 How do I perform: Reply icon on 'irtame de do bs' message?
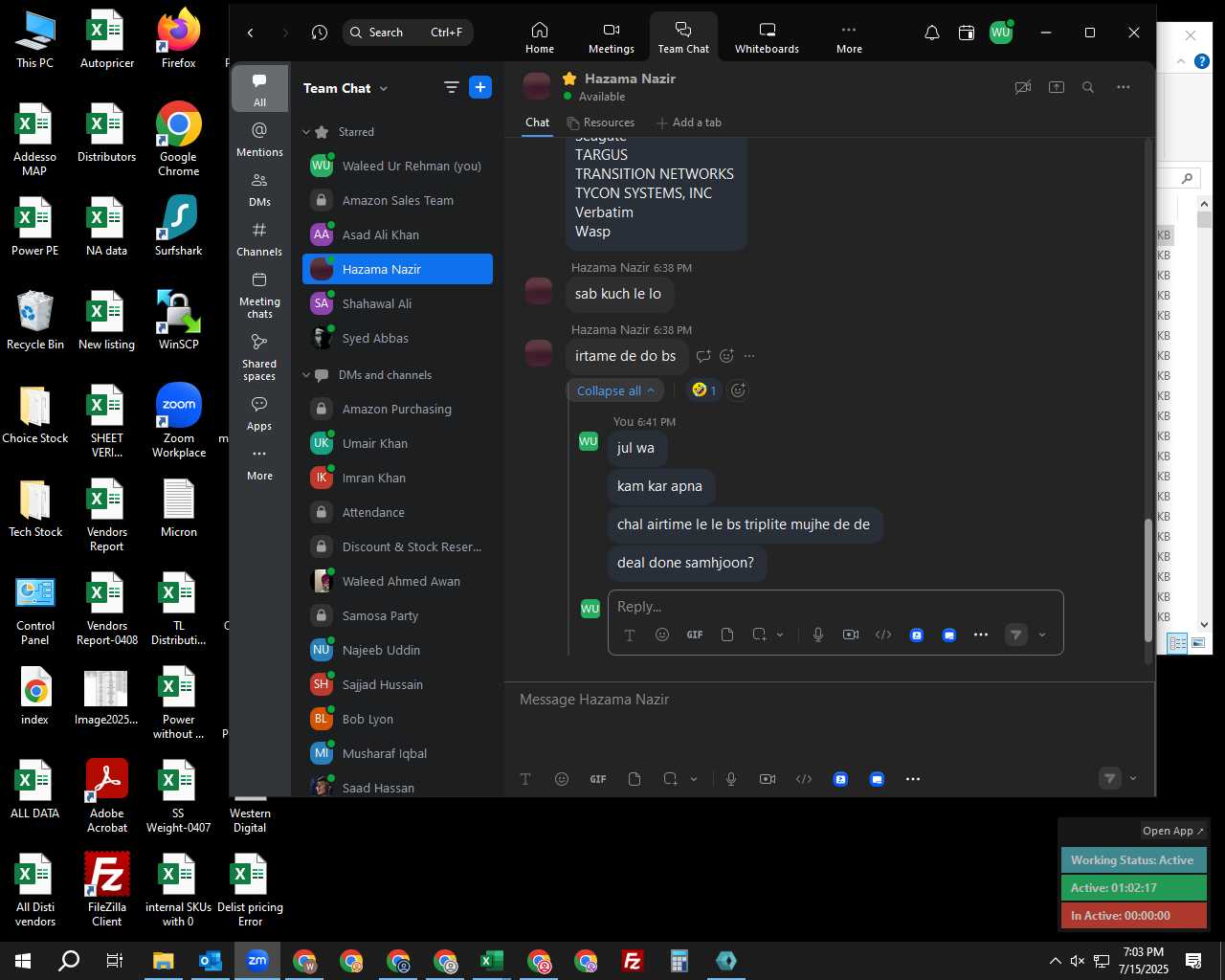(x=703, y=356)
